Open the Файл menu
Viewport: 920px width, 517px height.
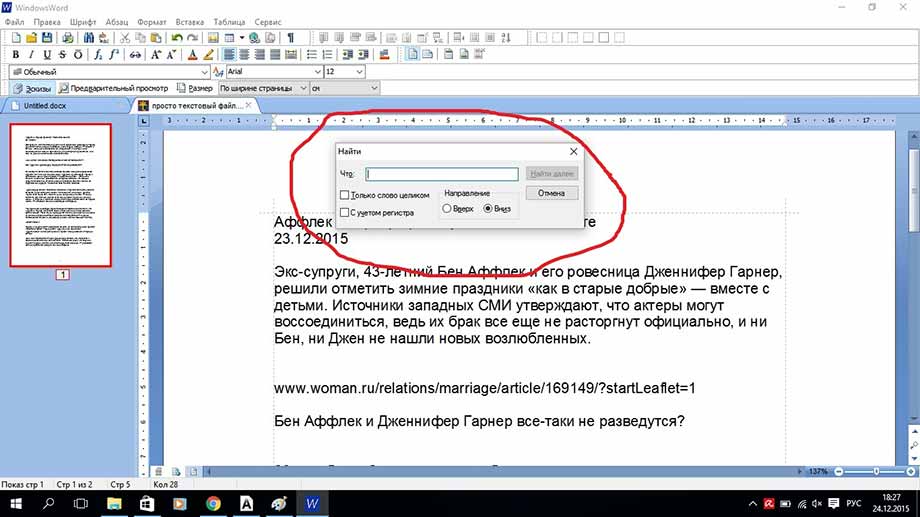coord(15,22)
